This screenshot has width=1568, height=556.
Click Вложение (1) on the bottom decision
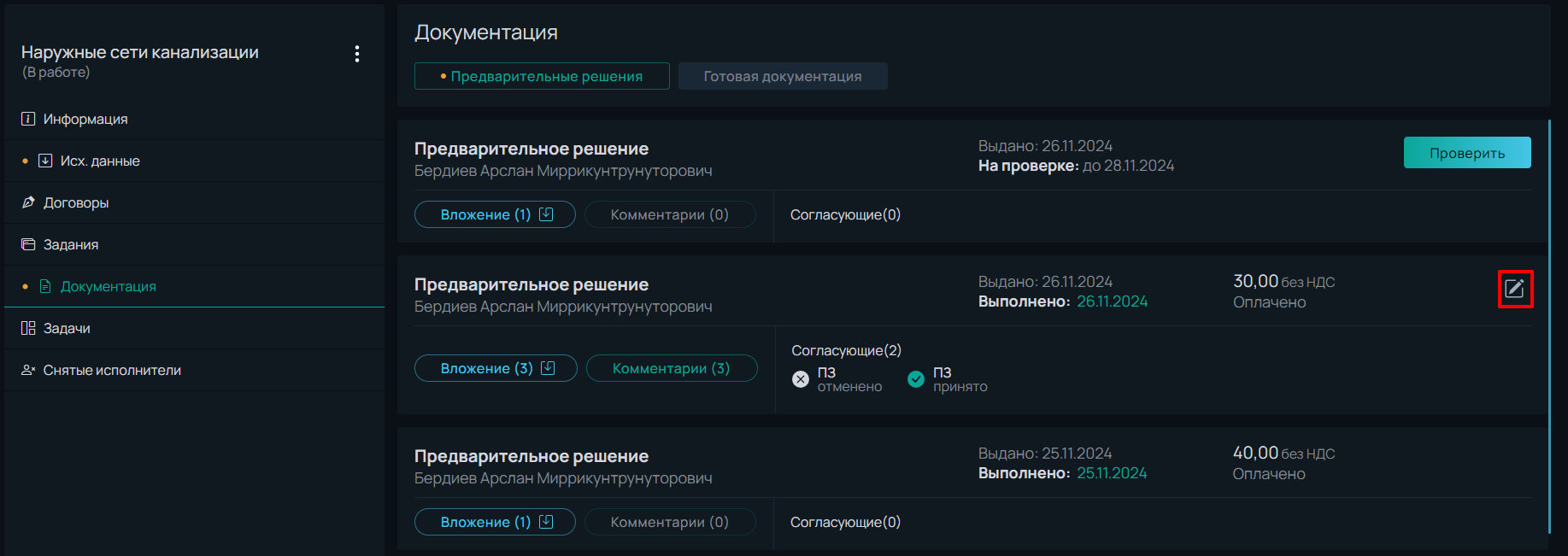click(495, 522)
